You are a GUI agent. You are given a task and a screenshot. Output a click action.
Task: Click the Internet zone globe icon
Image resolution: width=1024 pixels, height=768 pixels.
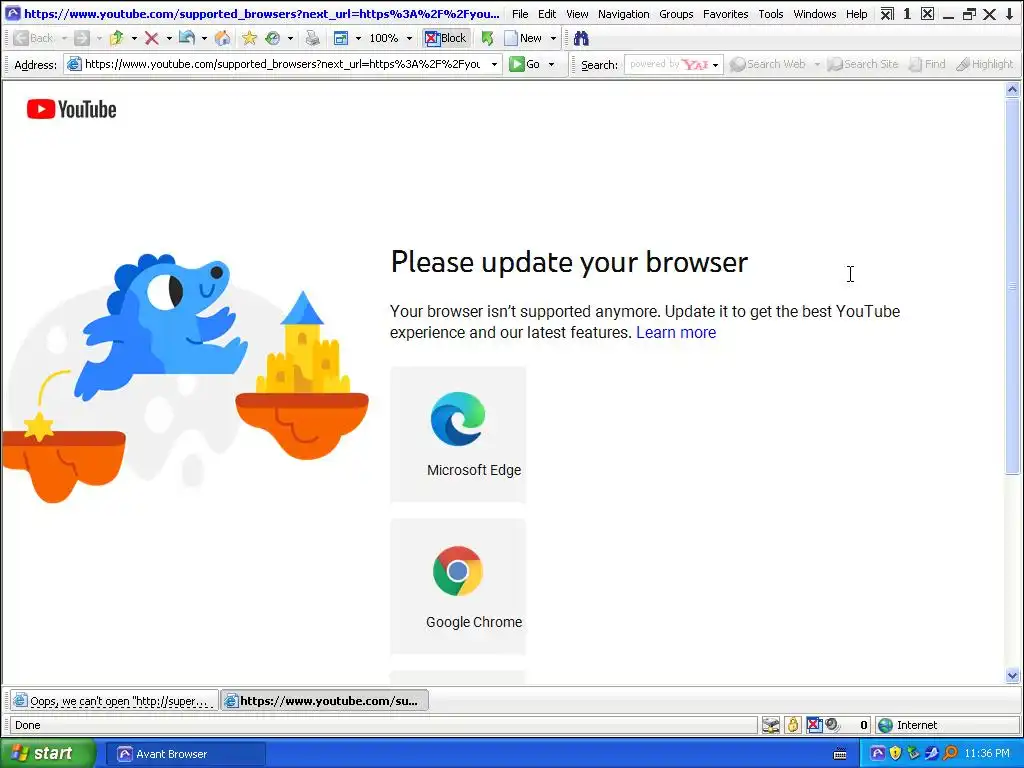pyautogui.click(x=886, y=725)
